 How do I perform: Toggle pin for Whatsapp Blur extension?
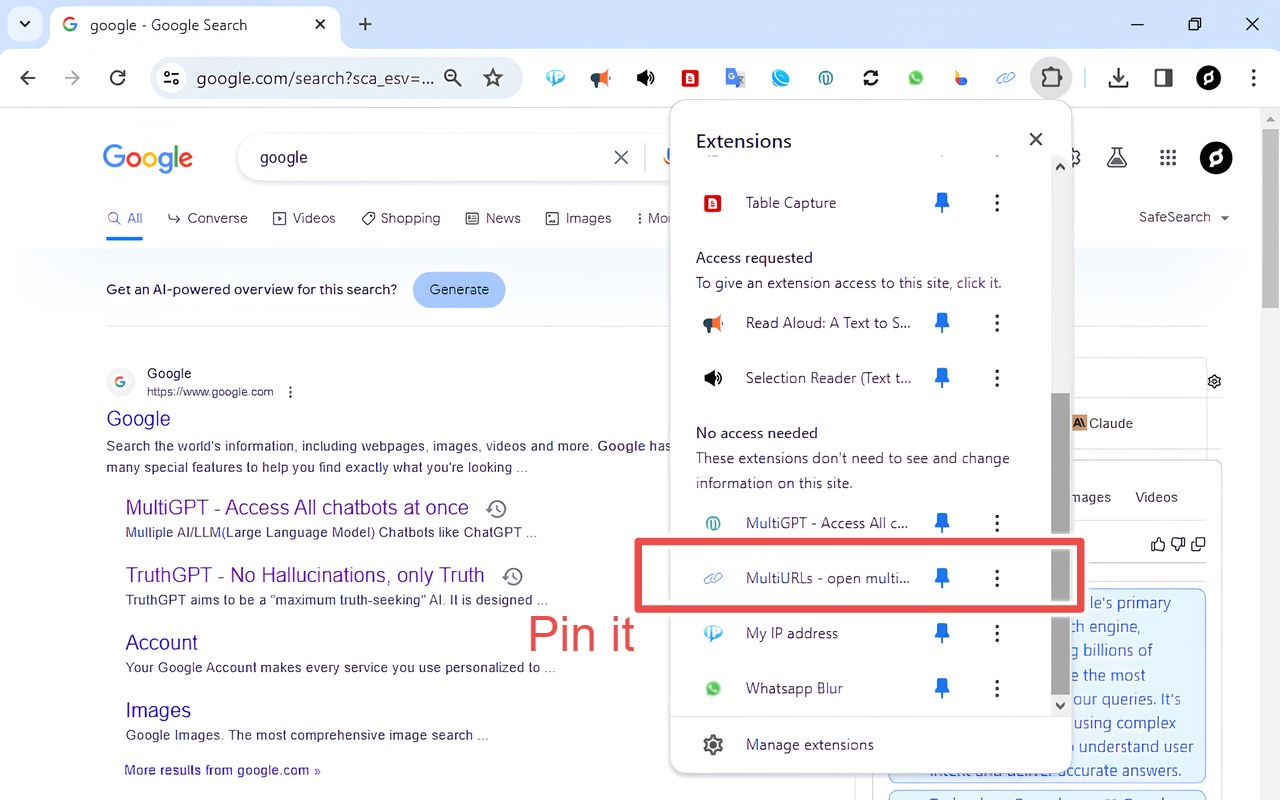click(x=941, y=688)
